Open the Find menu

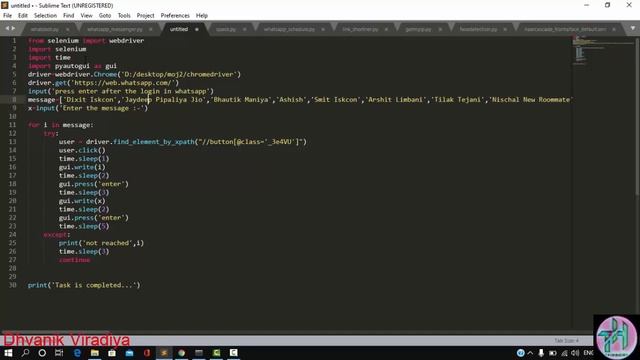pyautogui.click(x=69, y=16)
